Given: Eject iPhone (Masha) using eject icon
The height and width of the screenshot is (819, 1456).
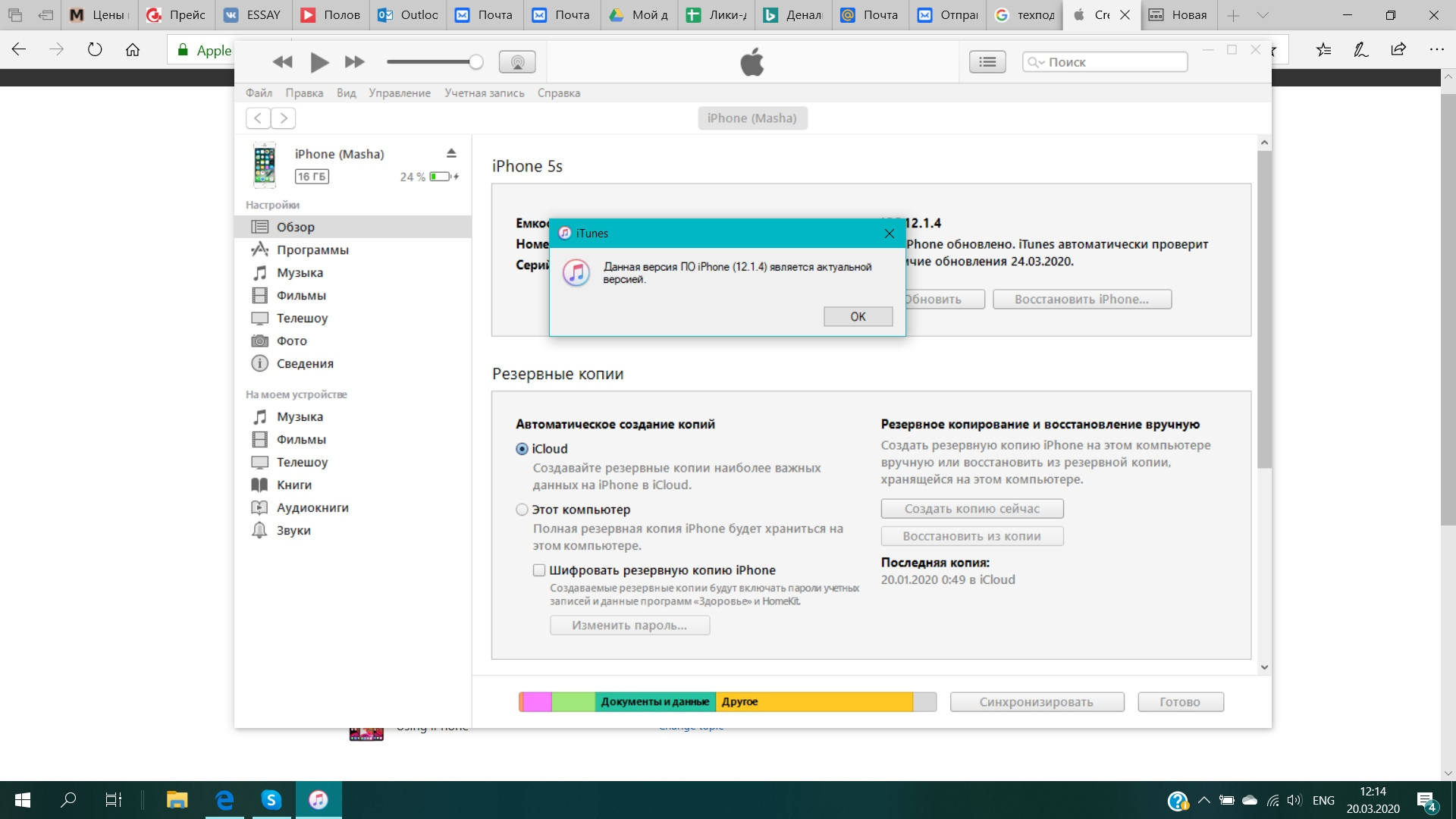Looking at the screenshot, I should (451, 153).
